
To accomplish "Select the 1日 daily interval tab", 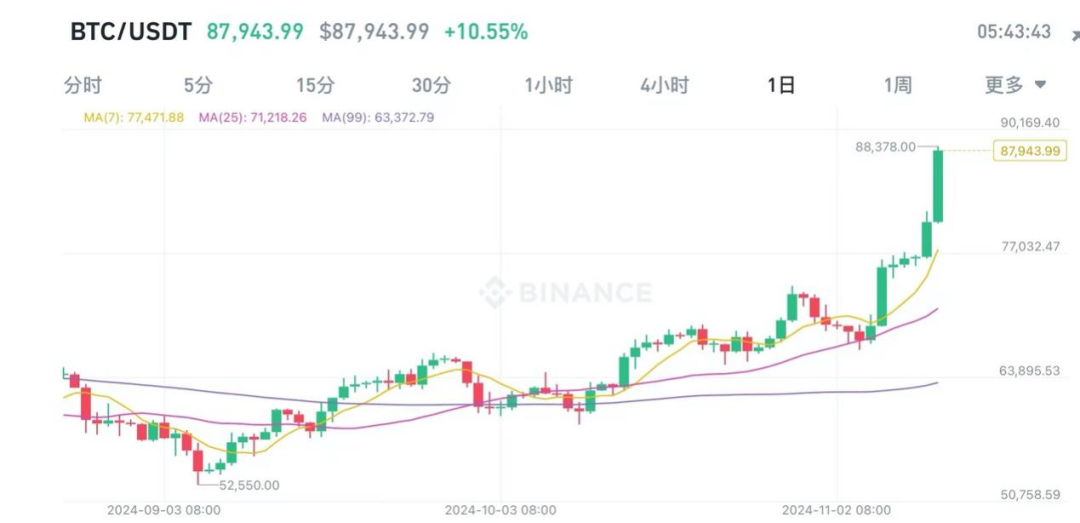I will pos(781,85).
